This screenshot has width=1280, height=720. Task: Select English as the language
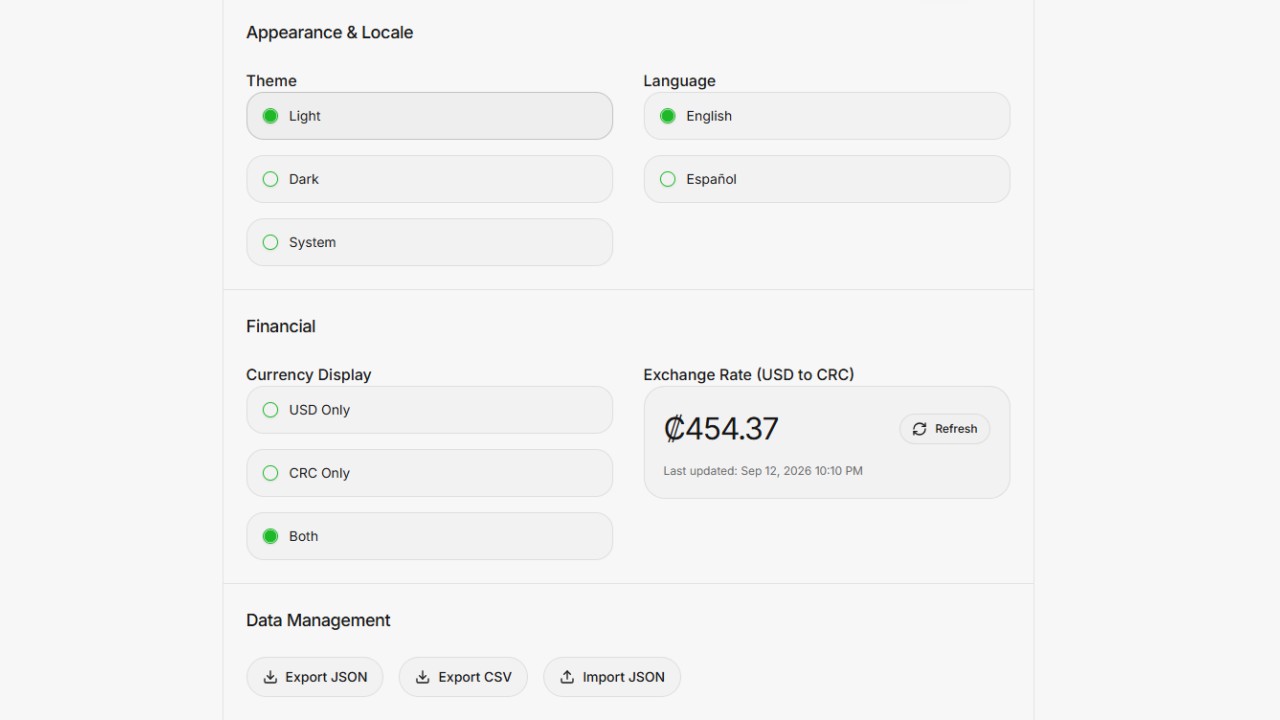(x=827, y=116)
